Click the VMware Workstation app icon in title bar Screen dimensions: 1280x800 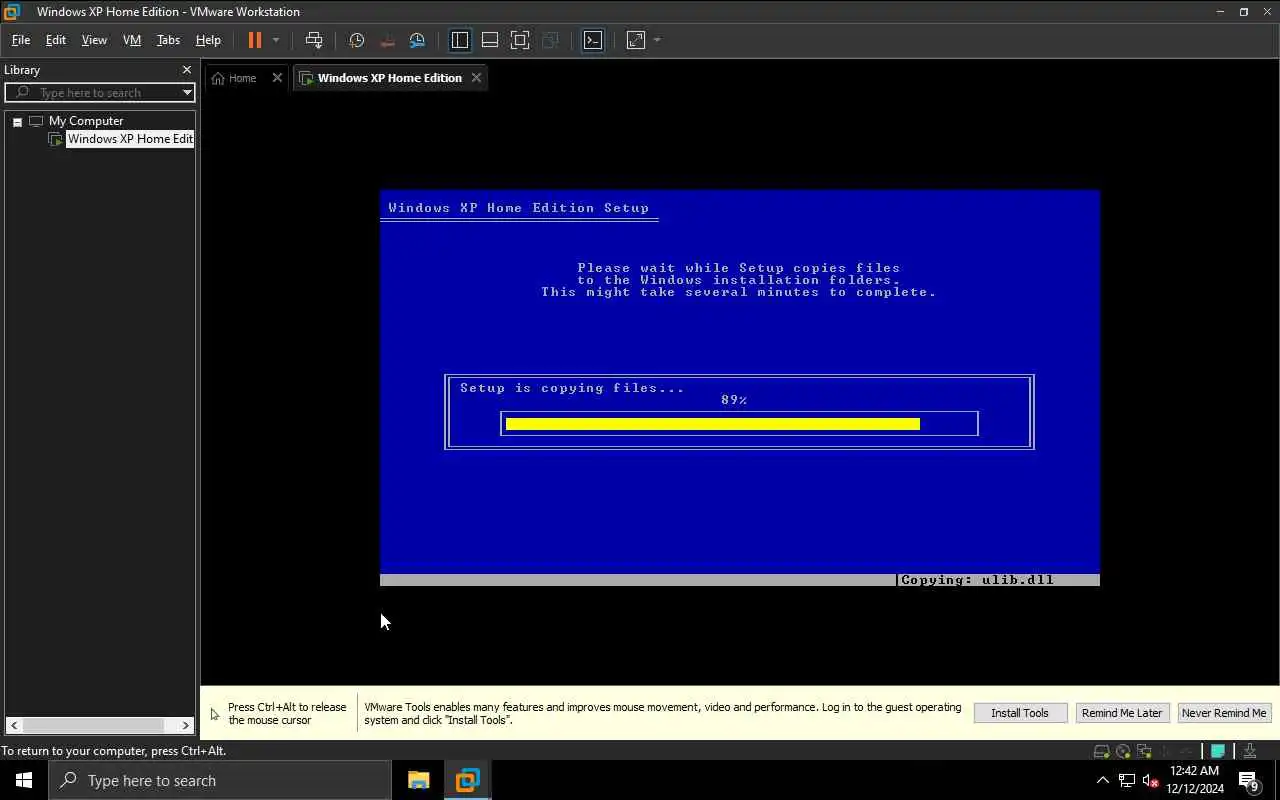(12, 12)
